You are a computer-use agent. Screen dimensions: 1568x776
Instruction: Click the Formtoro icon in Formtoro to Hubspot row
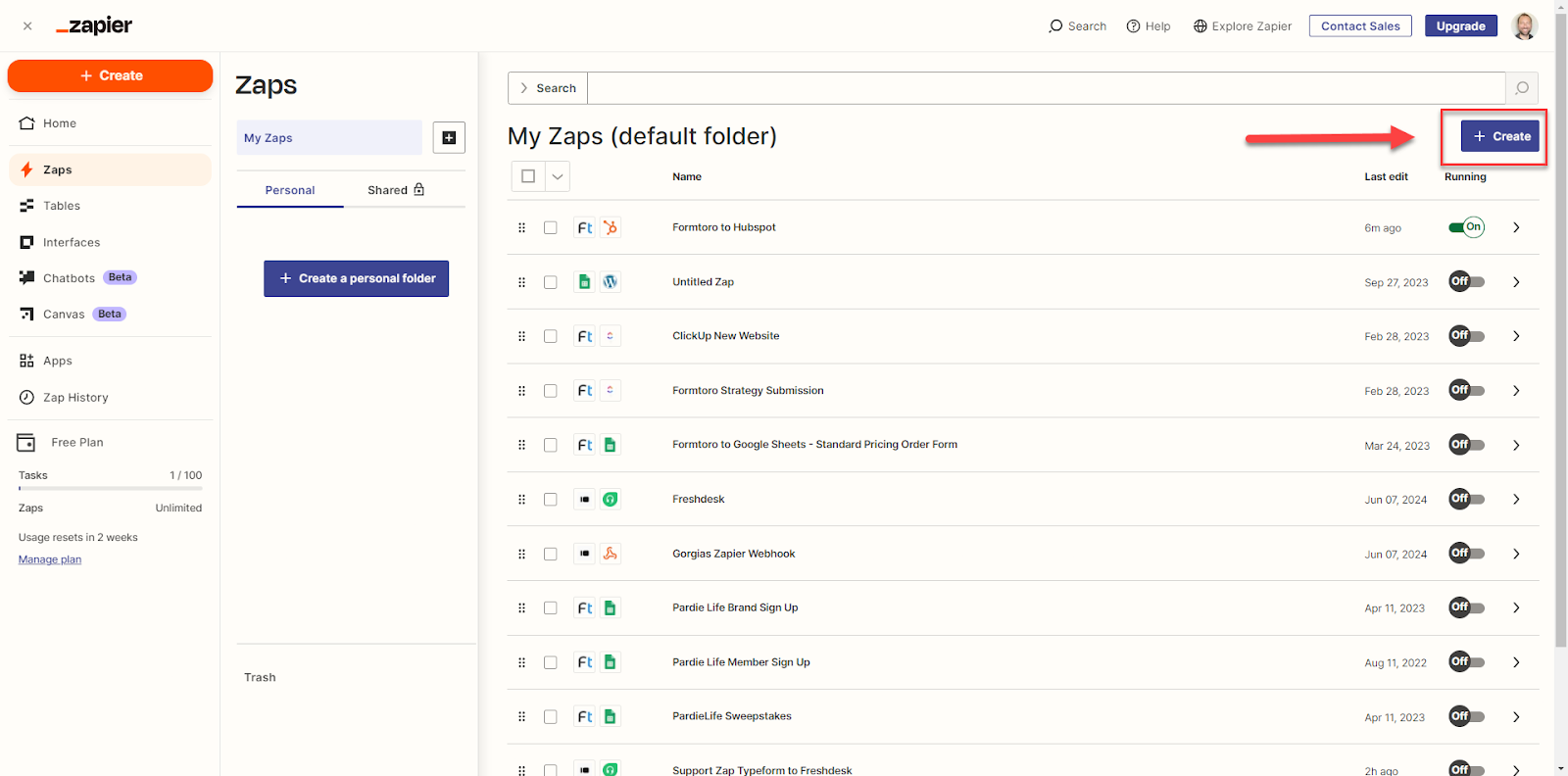pyautogui.click(x=584, y=227)
